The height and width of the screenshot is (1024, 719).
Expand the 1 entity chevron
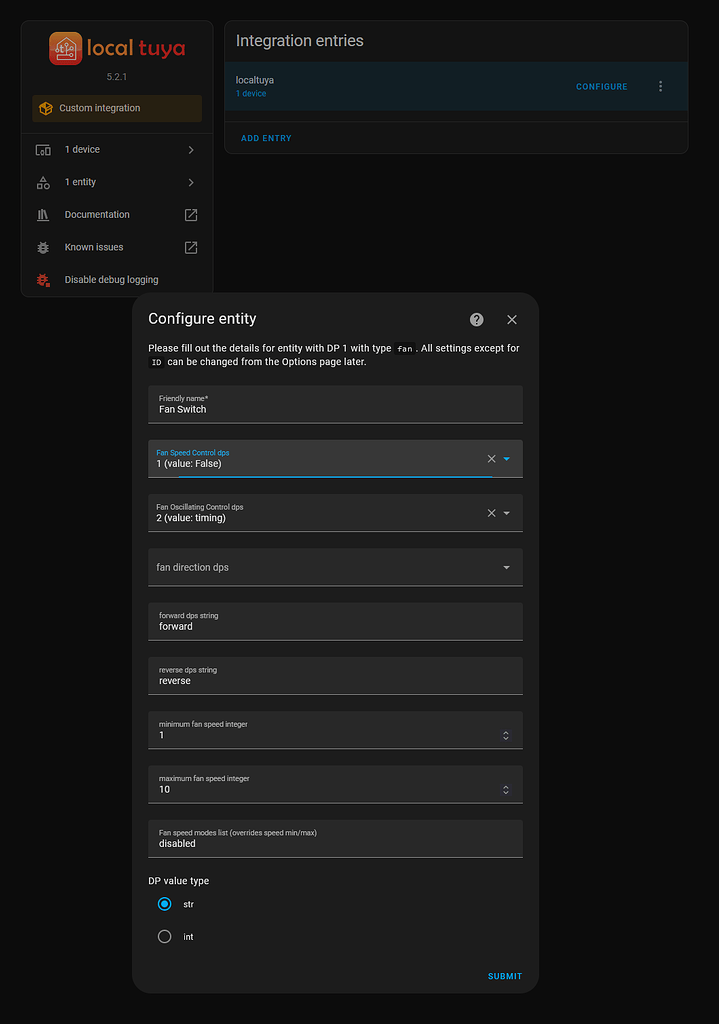click(x=191, y=183)
